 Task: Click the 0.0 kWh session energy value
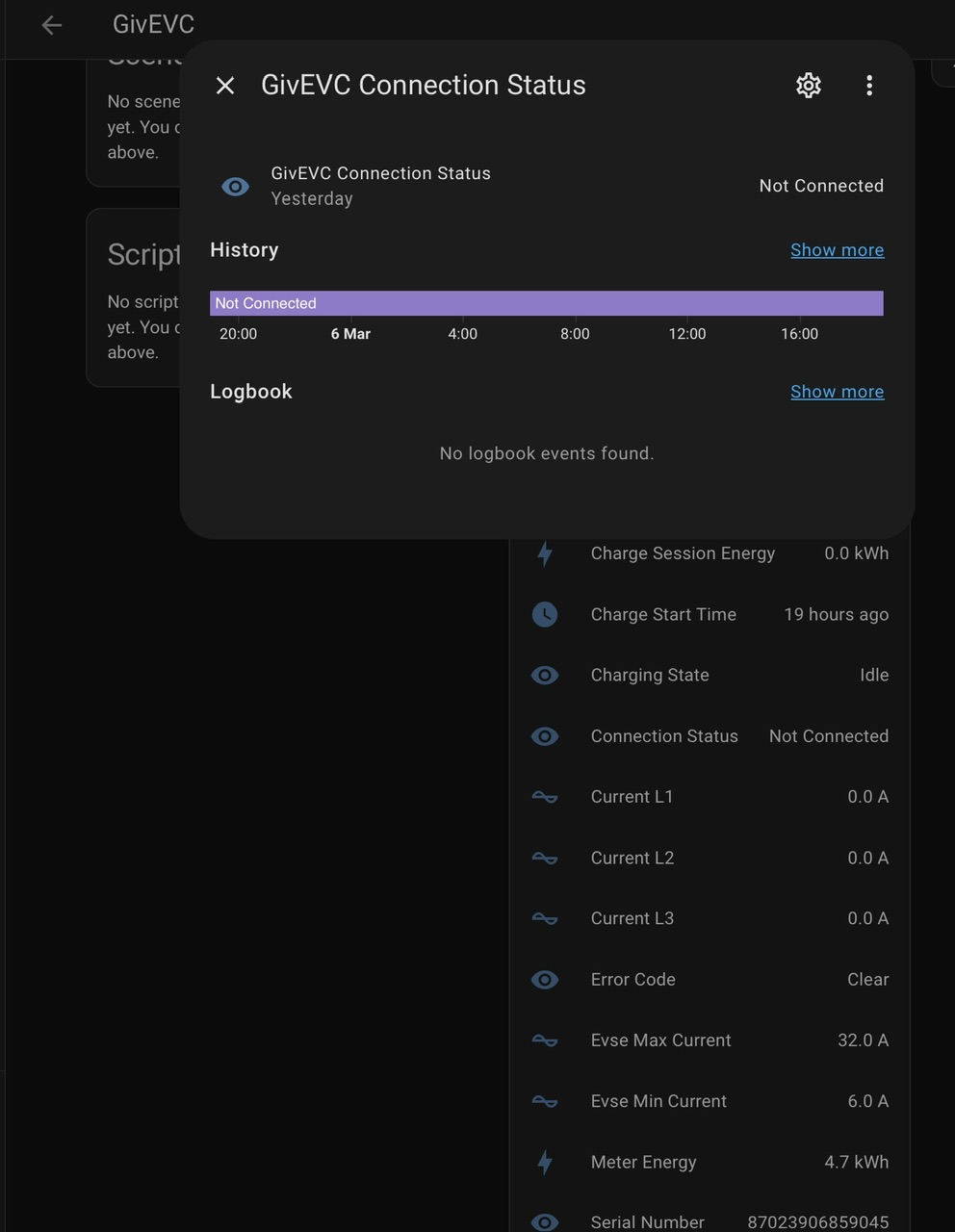pos(857,553)
